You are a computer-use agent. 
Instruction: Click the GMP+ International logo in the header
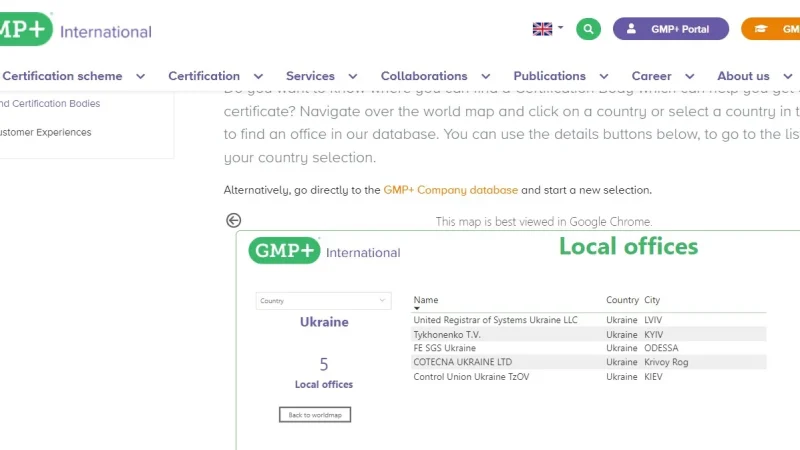pyautogui.click(x=76, y=30)
